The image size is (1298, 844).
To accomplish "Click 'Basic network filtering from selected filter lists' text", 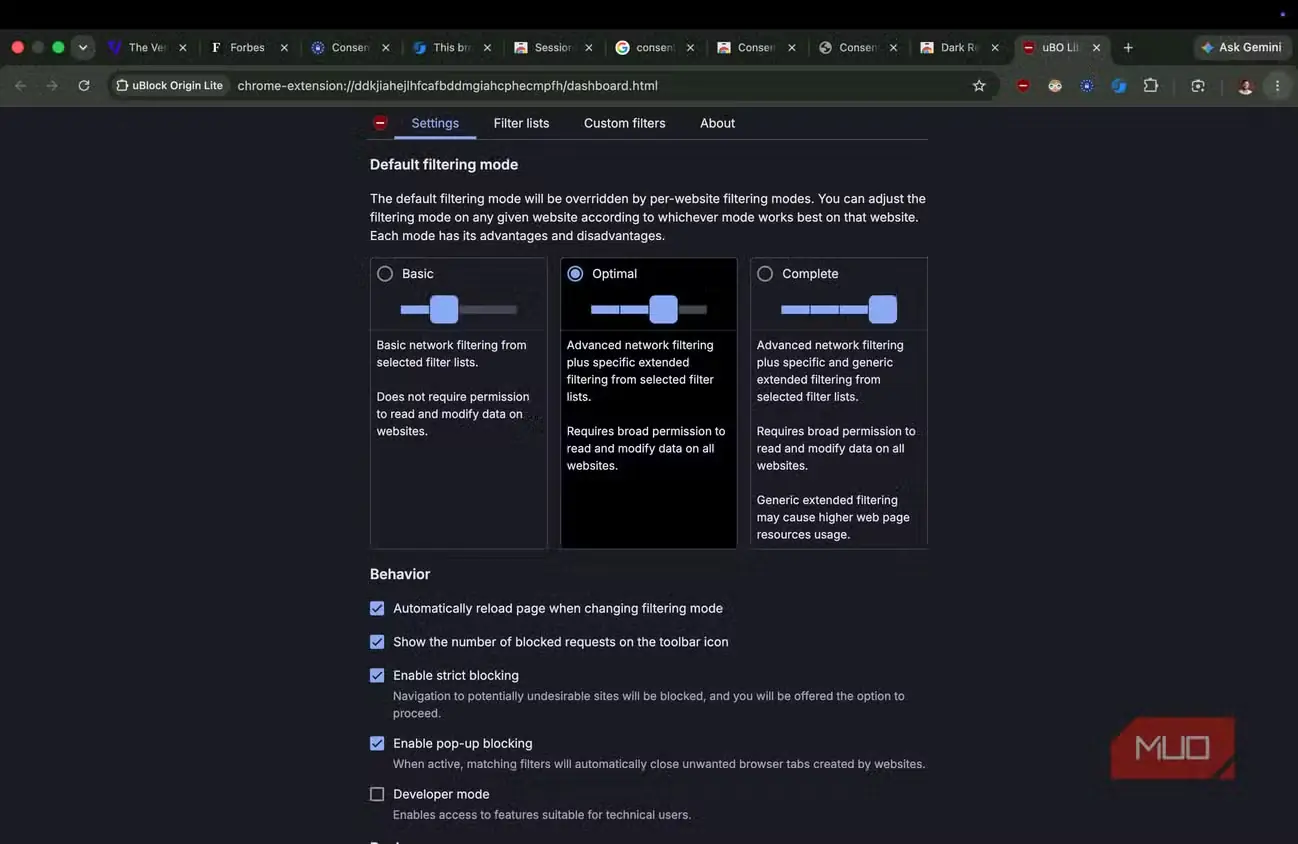I will coord(452,353).
